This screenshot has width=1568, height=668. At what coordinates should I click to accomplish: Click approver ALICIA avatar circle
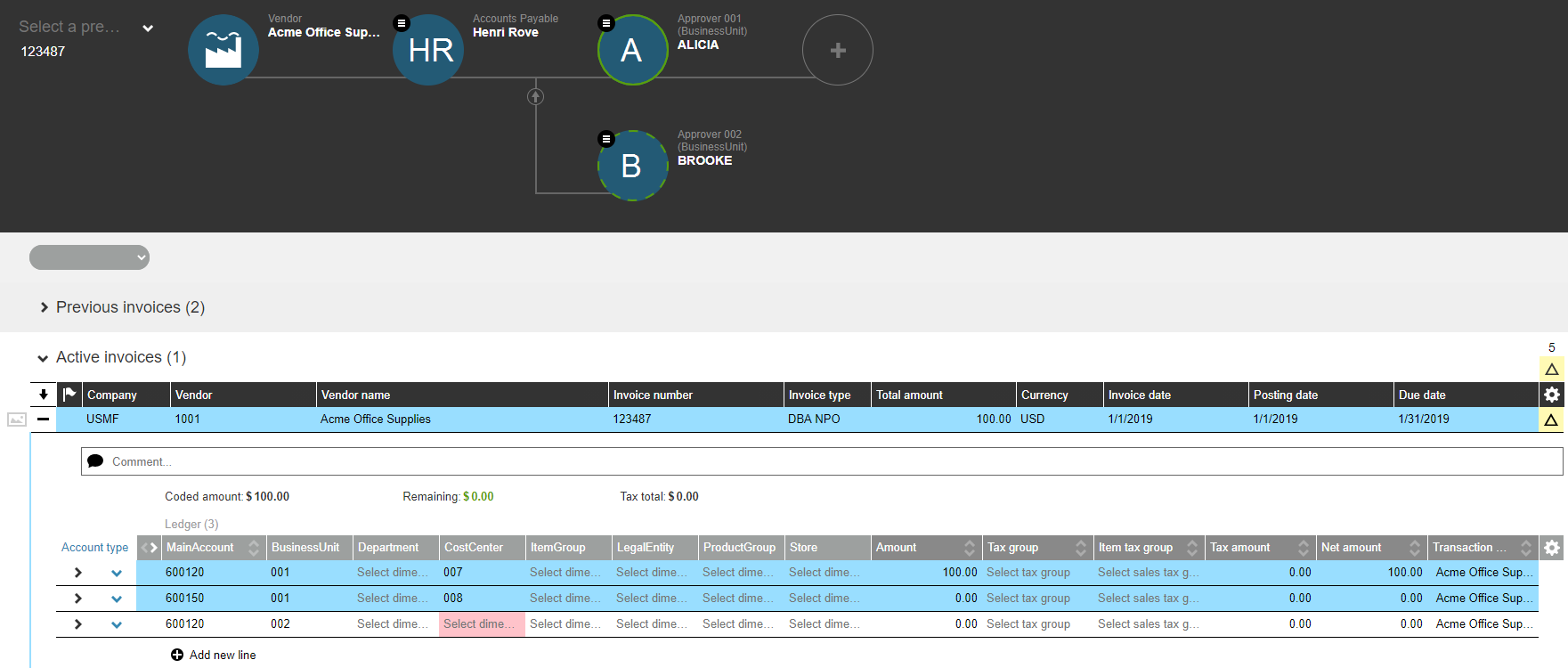633,50
